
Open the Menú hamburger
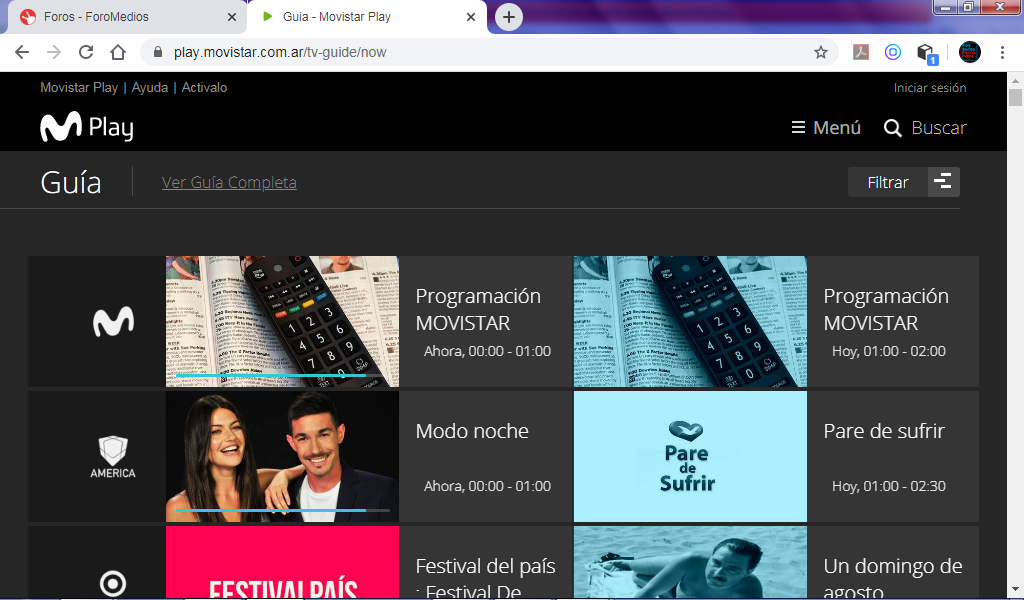click(826, 127)
